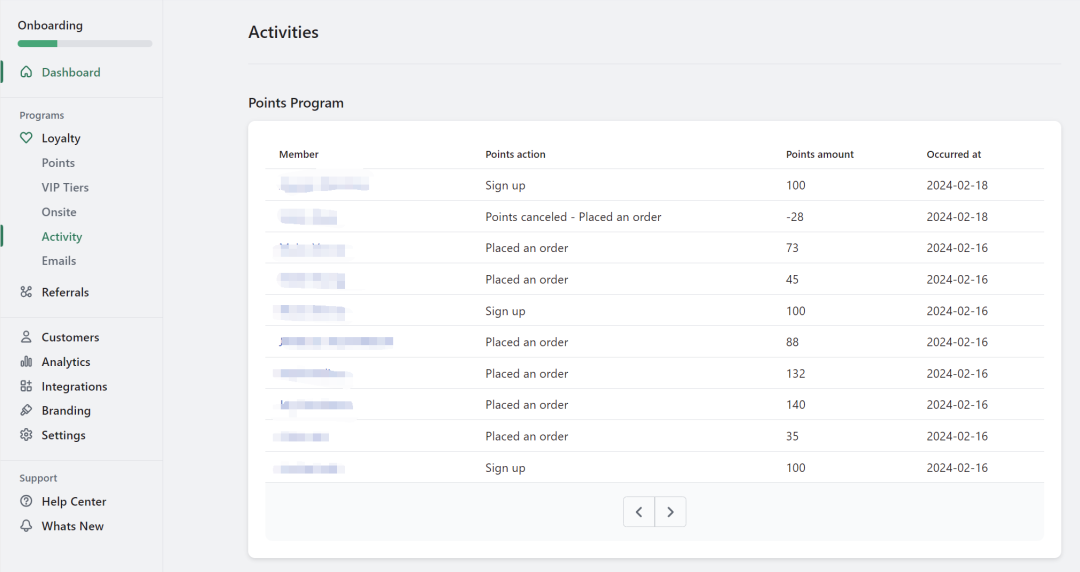Go to the next activities page

pos(671,512)
